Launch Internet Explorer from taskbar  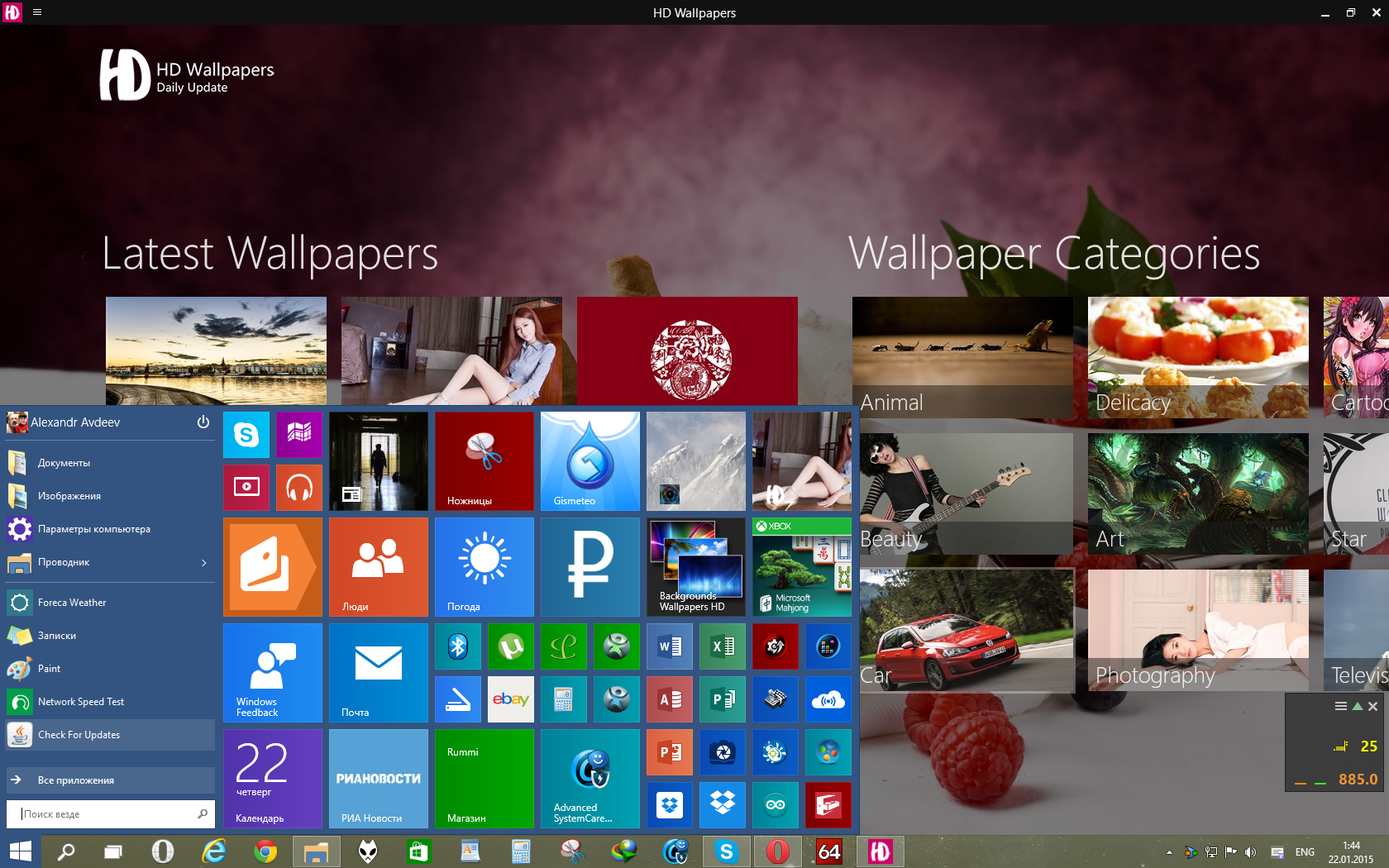(x=214, y=851)
